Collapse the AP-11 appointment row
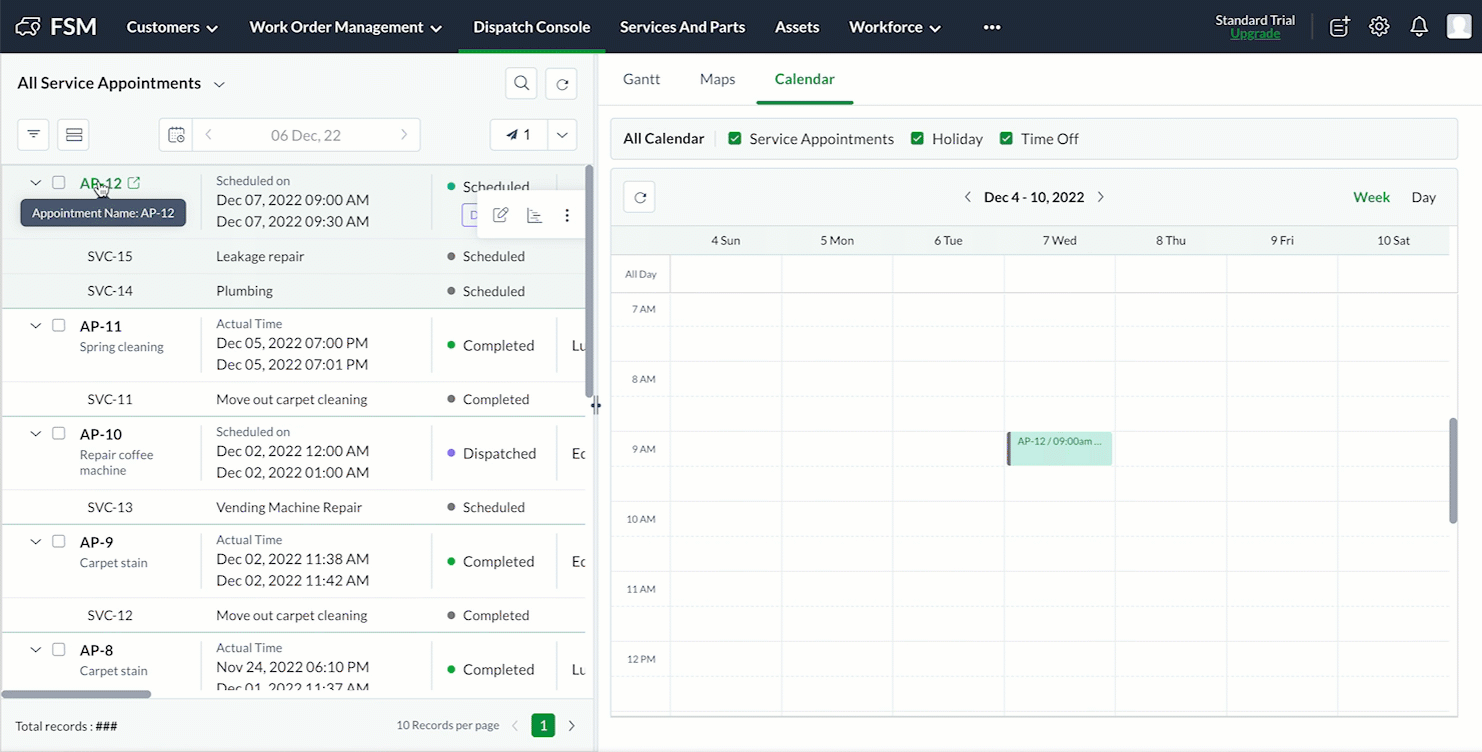 (x=36, y=326)
